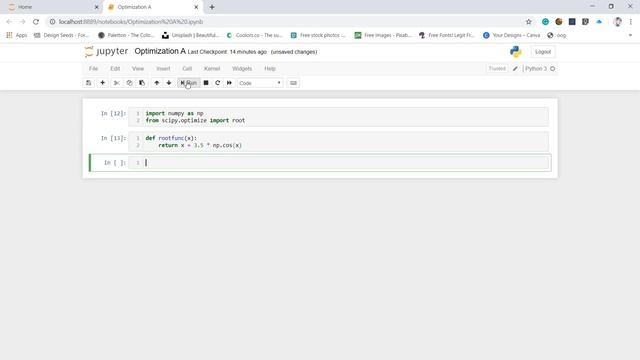Click the pencil edit mode indicator

pyautogui.click(x=516, y=69)
